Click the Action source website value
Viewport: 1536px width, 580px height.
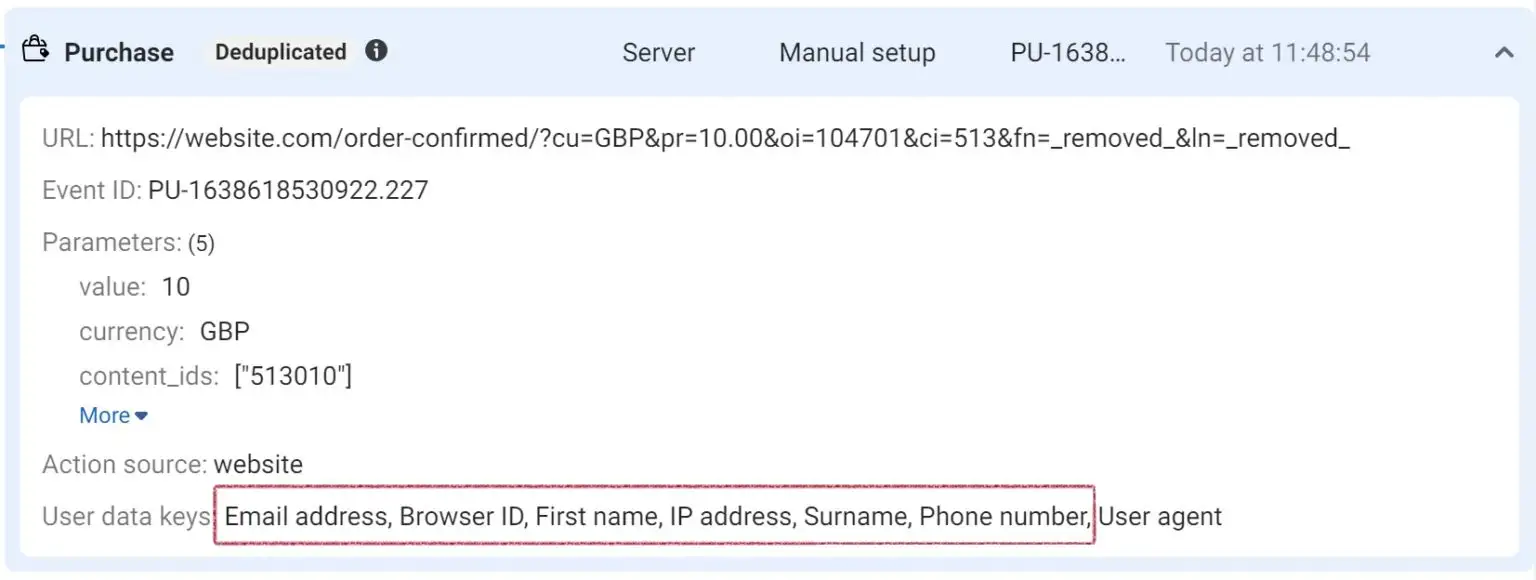(258, 464)
